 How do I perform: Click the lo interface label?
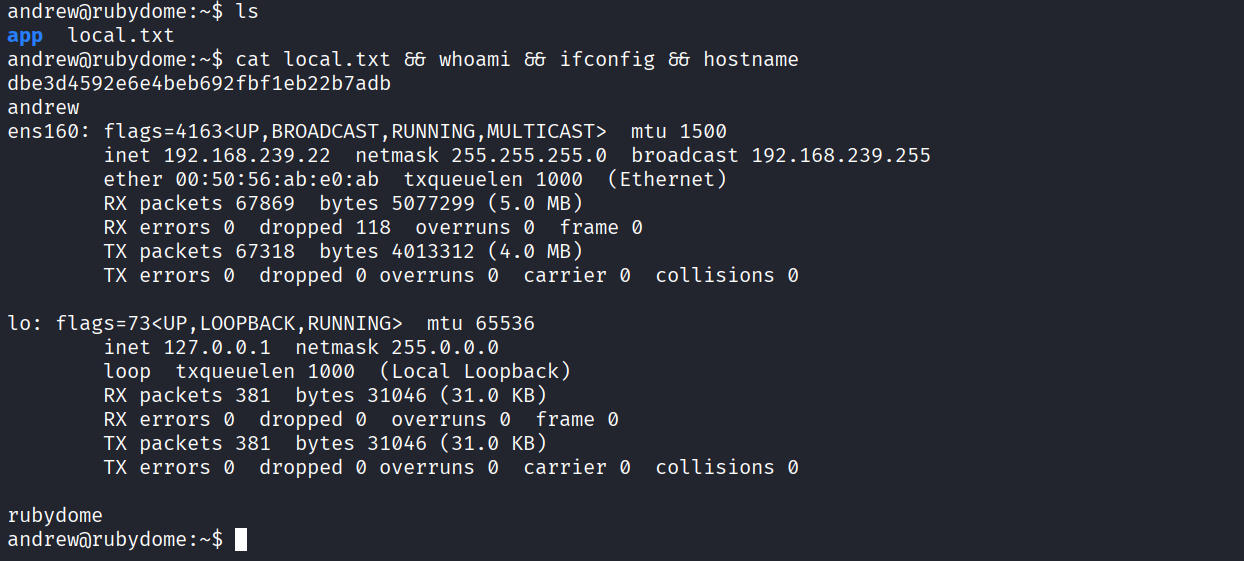[x=19, y=324]
